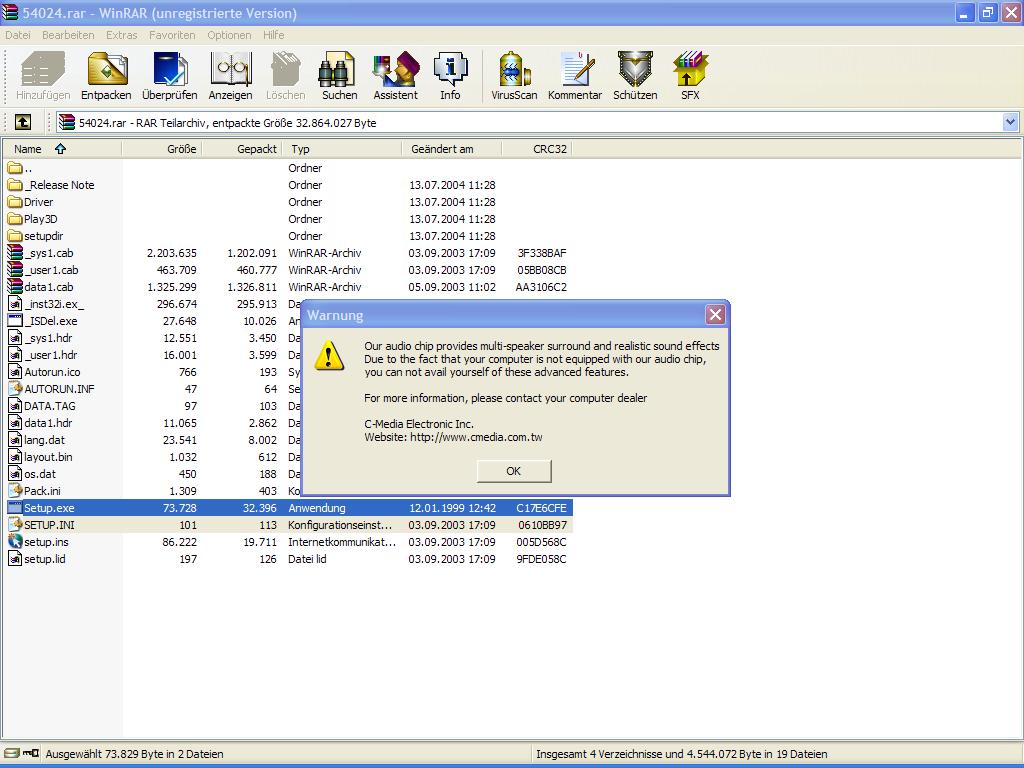The height and width of the screenshot is (768, 1024).
Task: Click the Hinzufügen toolbar icon
Action: [42, 76]
